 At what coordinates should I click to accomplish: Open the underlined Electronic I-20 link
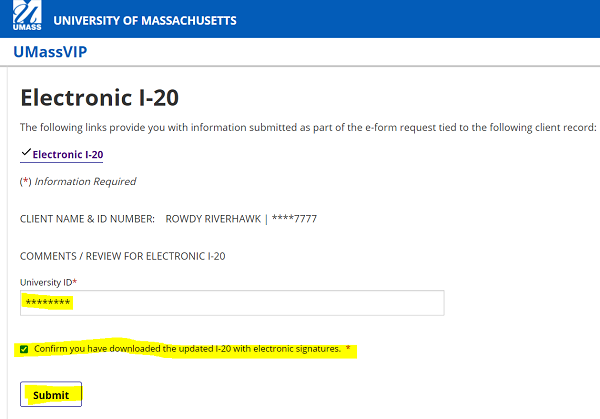coord(68,154)
